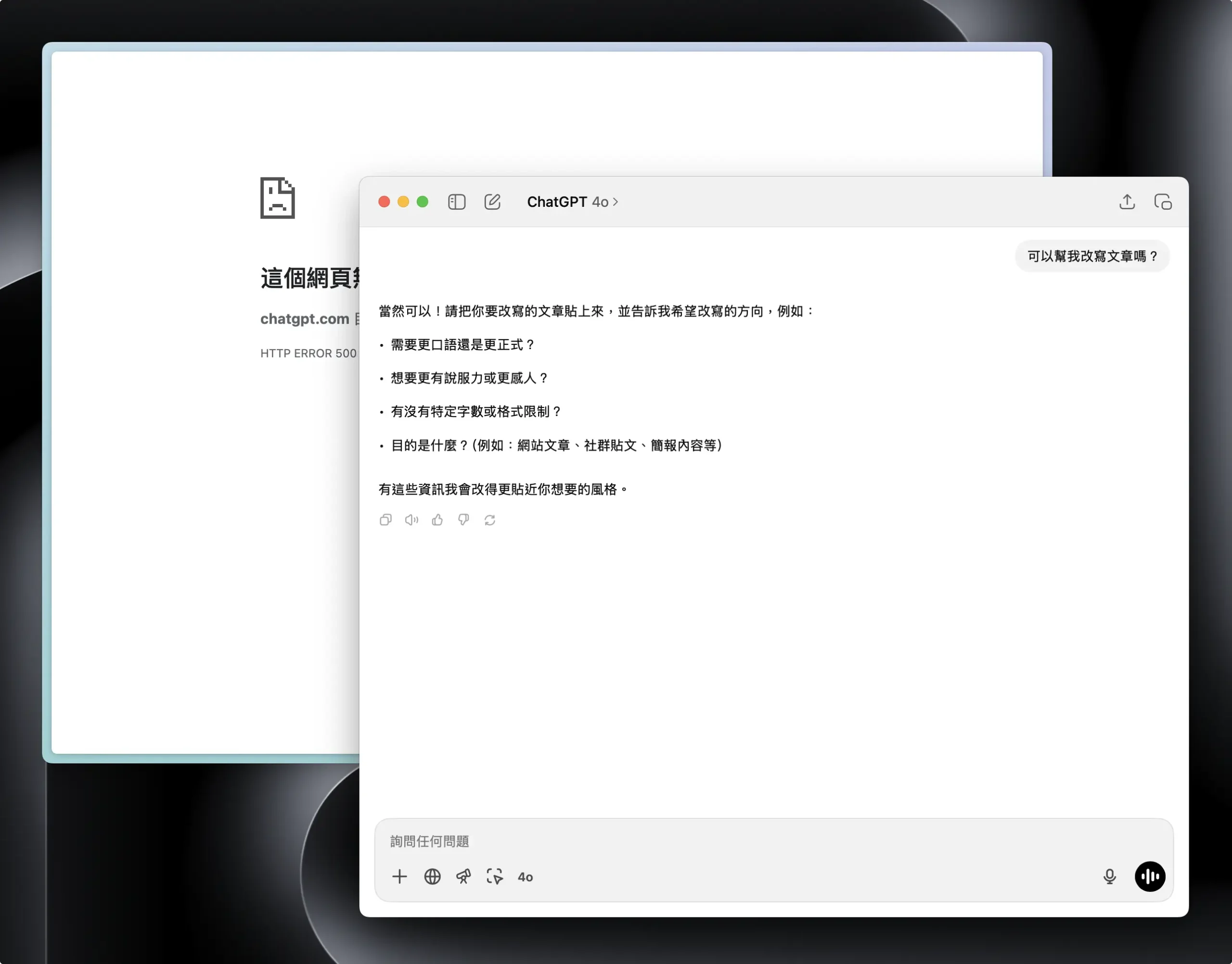Viewport: 1232px width, 964px height.
Task: Click bullet text 有沒有特定字數或格式限制？
Action: tap(476, 412)
